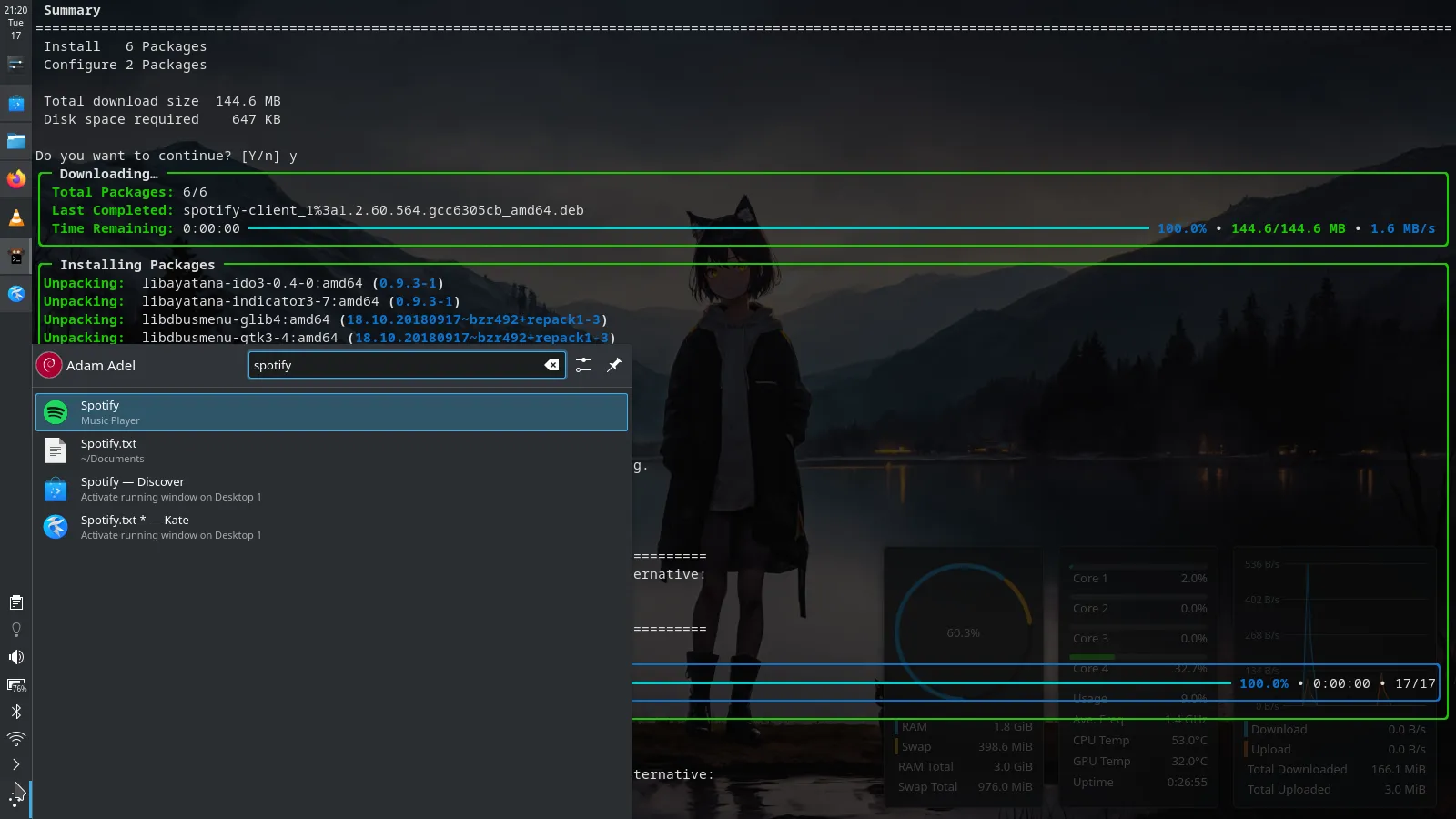The width and height of the screenshot is (1456, 819).
Task: Open the audio volume tray icon
Action: (x=15, y=657)
